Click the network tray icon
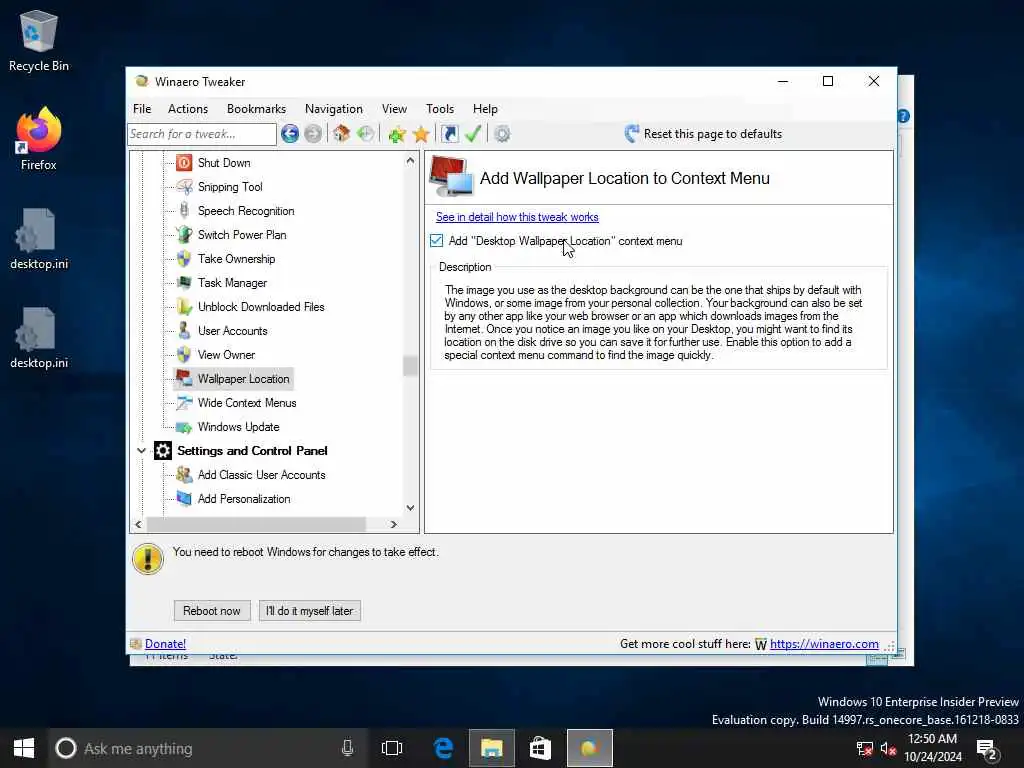 click(x=865, y=748)
